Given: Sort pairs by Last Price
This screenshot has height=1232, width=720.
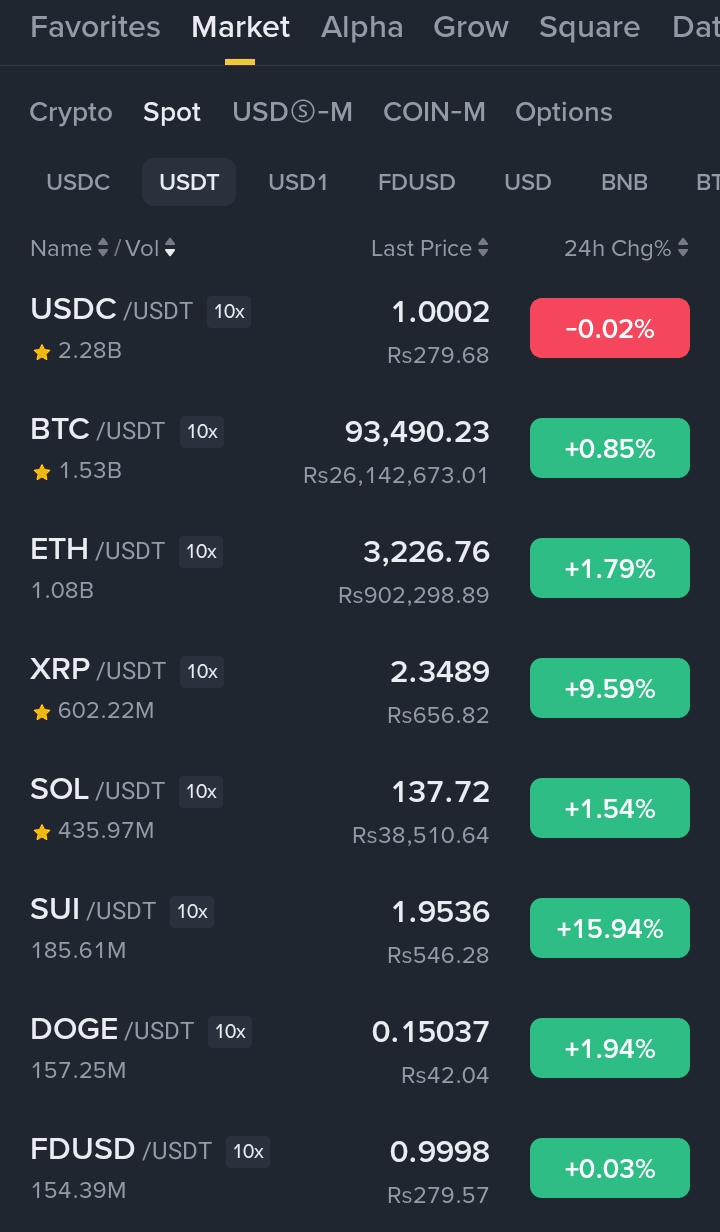Looking at the screenshot, I should 430,248.
